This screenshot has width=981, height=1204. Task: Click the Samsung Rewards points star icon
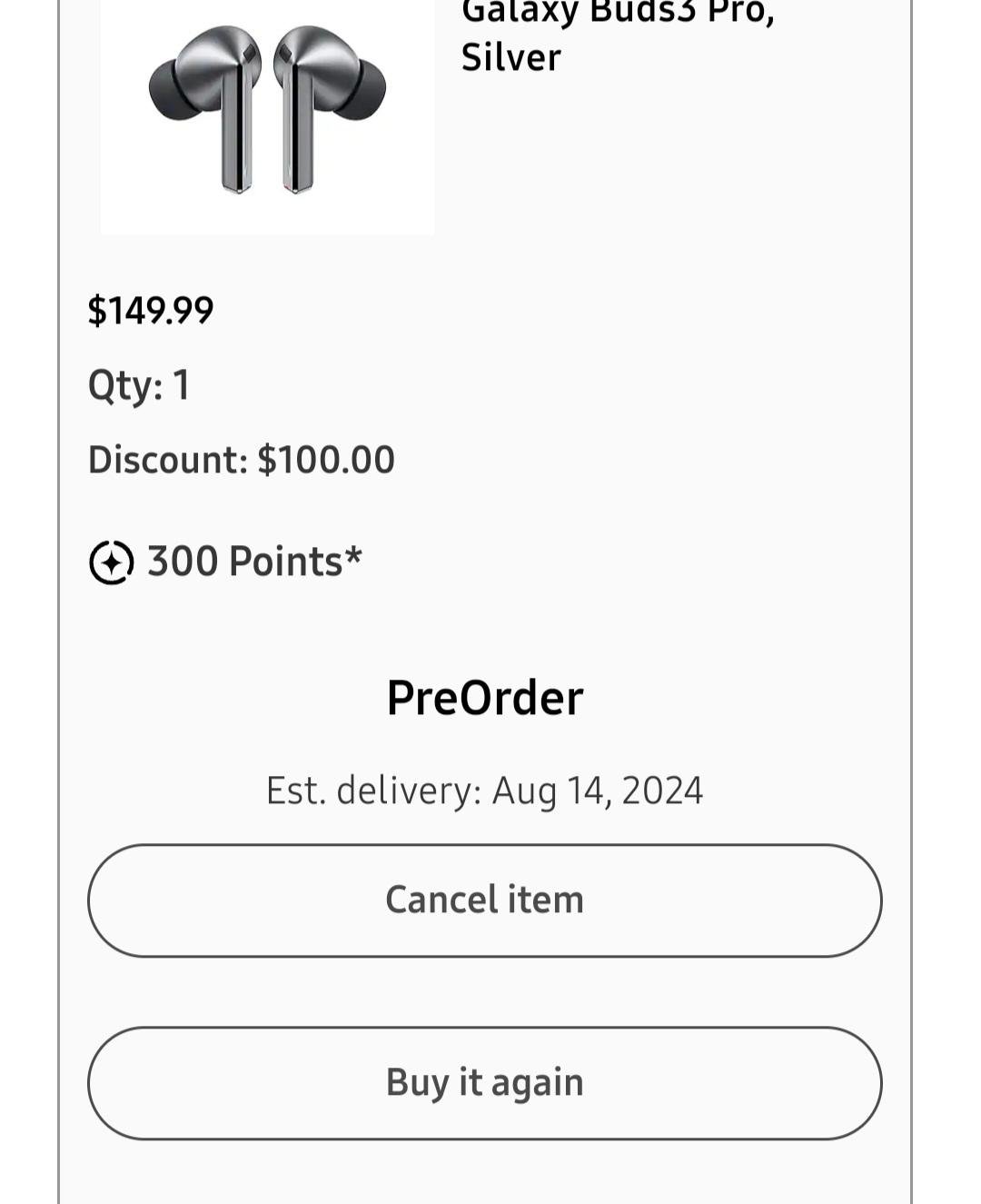coord(112,562)
